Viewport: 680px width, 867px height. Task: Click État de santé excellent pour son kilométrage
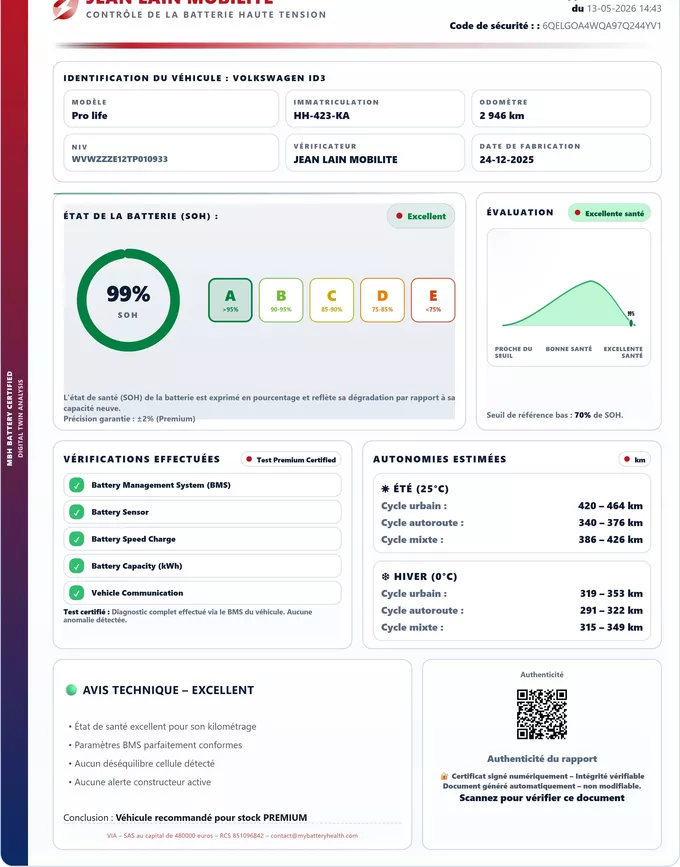[x=163, y=727]
